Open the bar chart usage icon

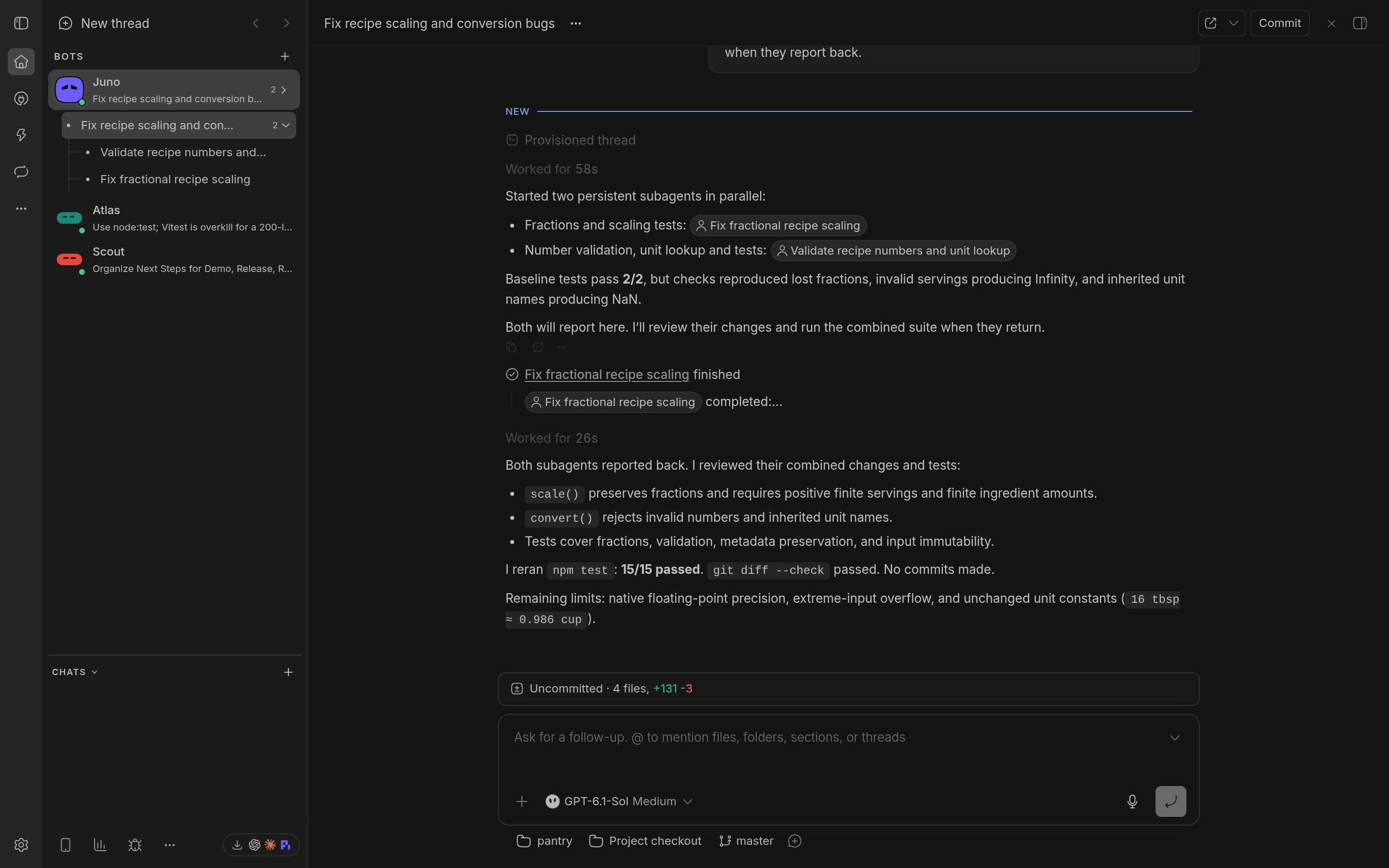[x=100, y=844]
